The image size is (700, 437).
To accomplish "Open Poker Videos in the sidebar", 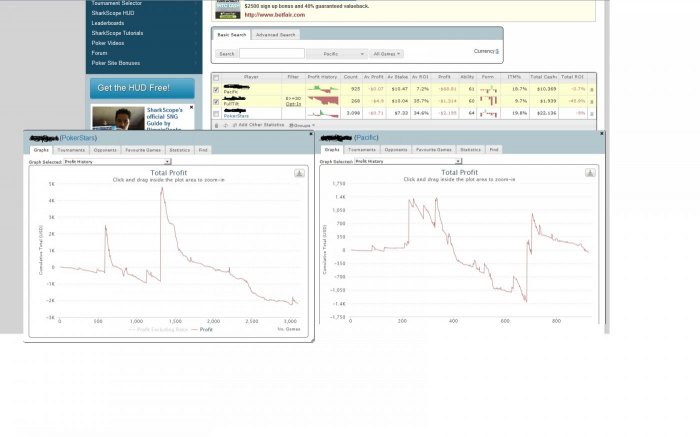I will (x=108, y=43).
